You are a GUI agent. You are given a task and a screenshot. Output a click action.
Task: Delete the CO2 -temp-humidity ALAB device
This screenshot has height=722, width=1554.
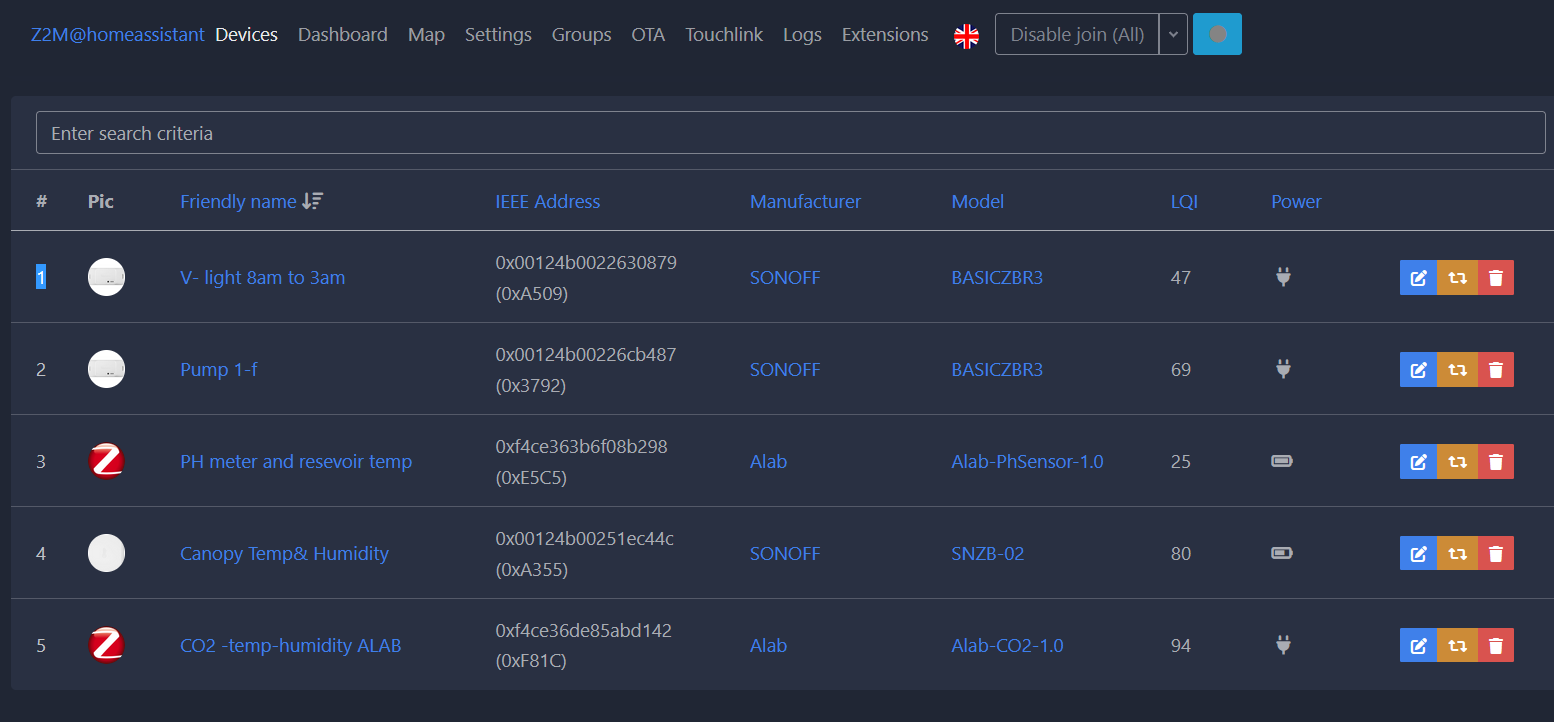(1496, 646)
